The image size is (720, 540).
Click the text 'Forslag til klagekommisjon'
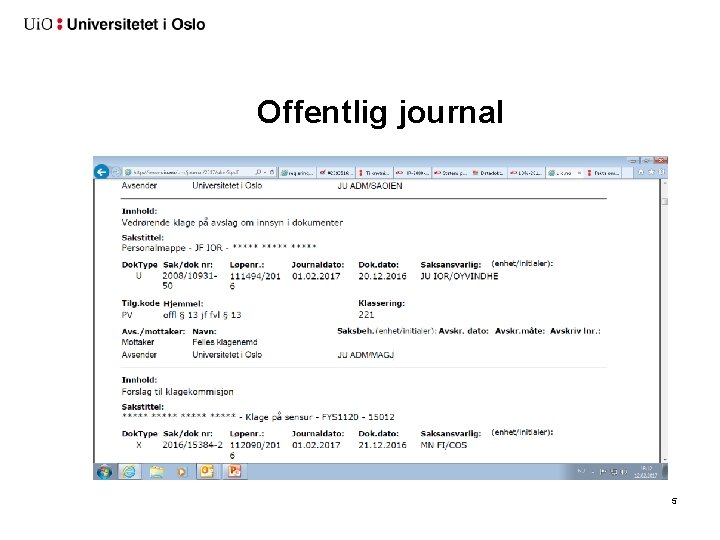pos(177,392)
